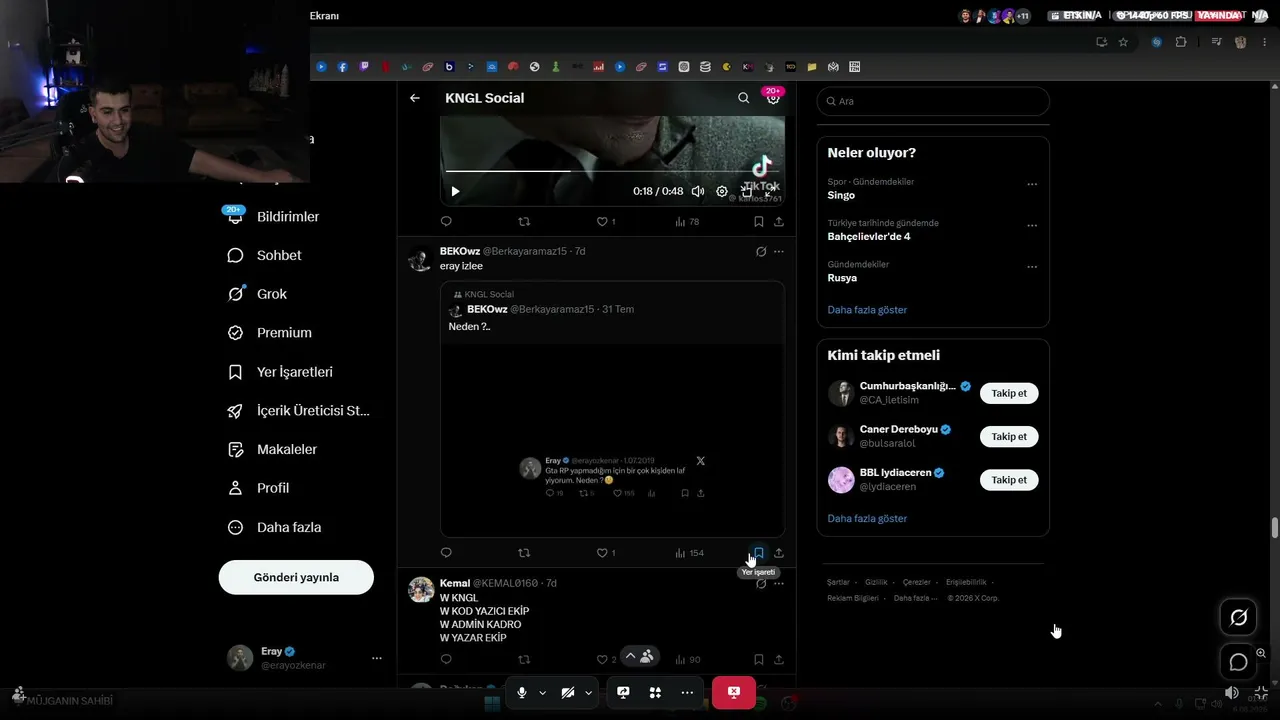This screenshot has height=720, width=1280.
Task: Open the Windows Start button
Action: 492,704
